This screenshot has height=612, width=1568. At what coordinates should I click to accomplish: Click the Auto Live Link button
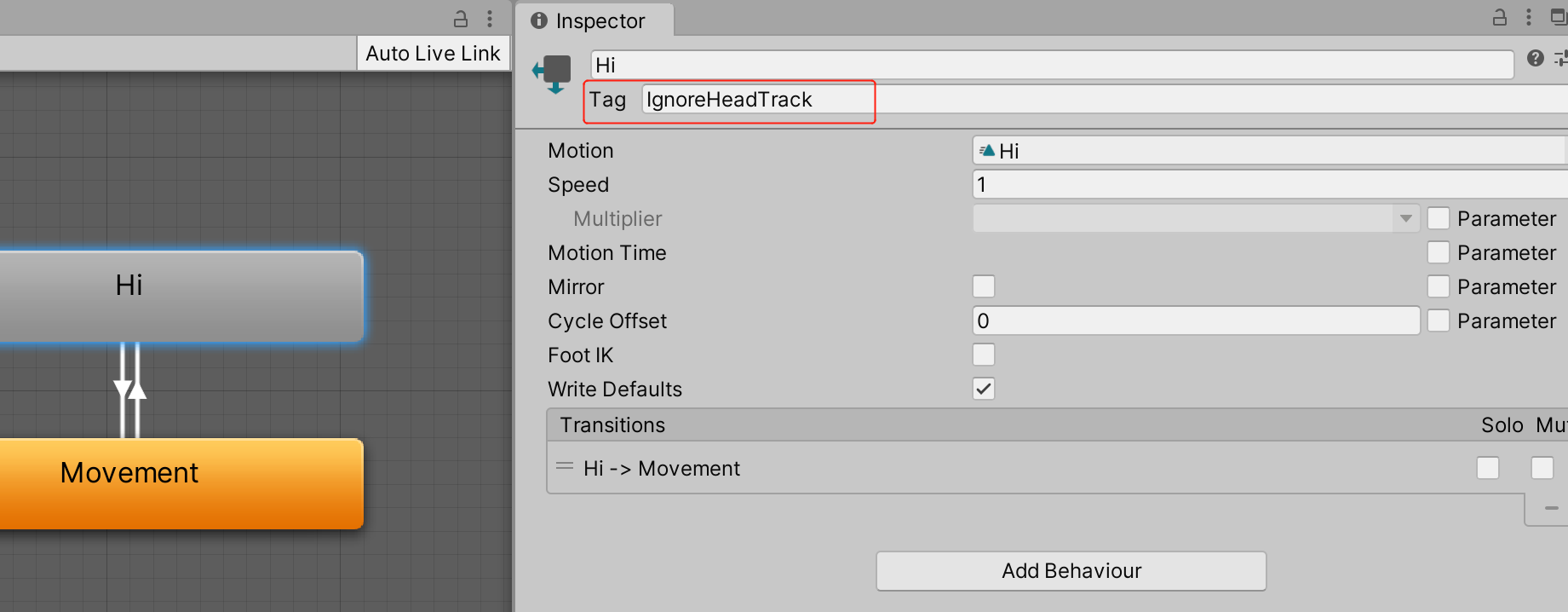(x=433, y=54)
